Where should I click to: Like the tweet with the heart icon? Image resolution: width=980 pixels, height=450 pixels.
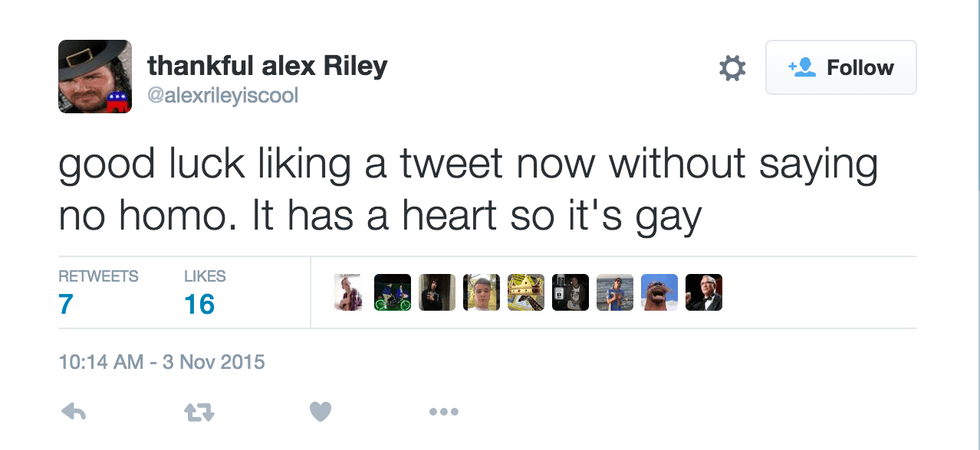320,411
